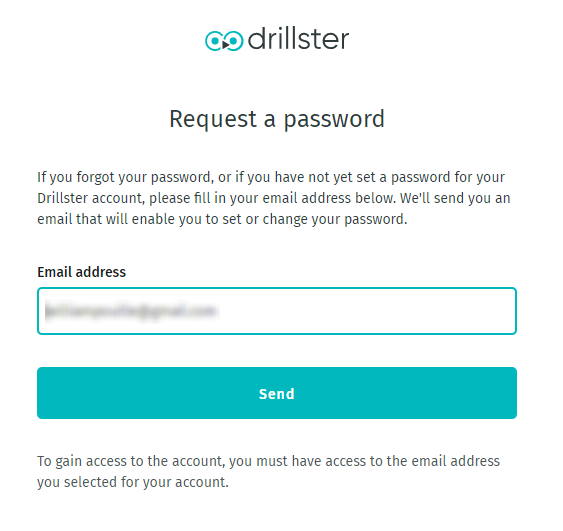Click the line starting "Drillster account, please fill"
563x531 pixels.
(x=274, y=198)
